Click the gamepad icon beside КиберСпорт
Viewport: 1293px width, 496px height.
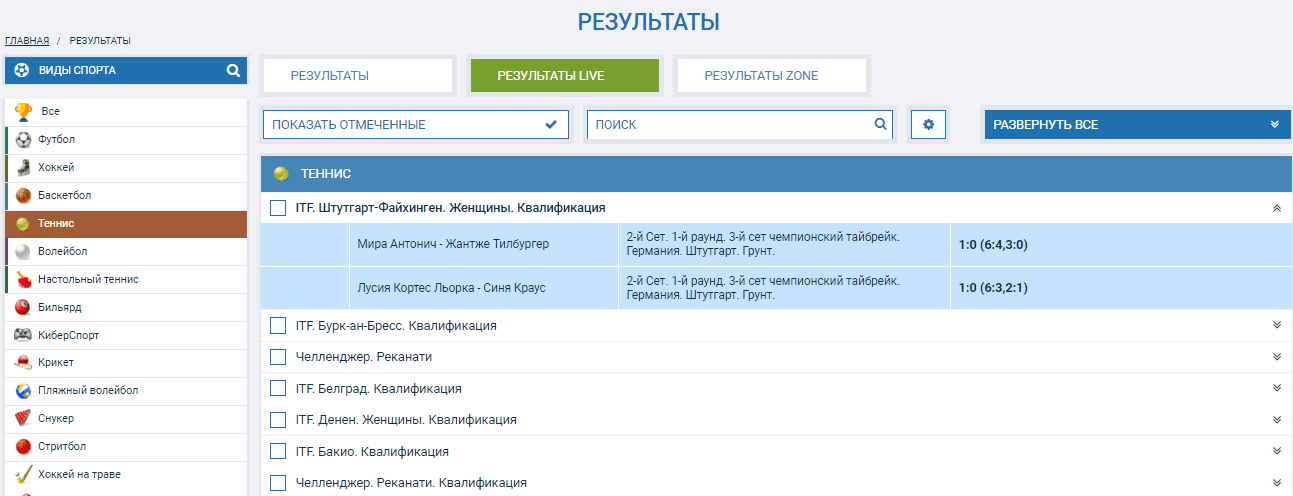coord(23,335)
